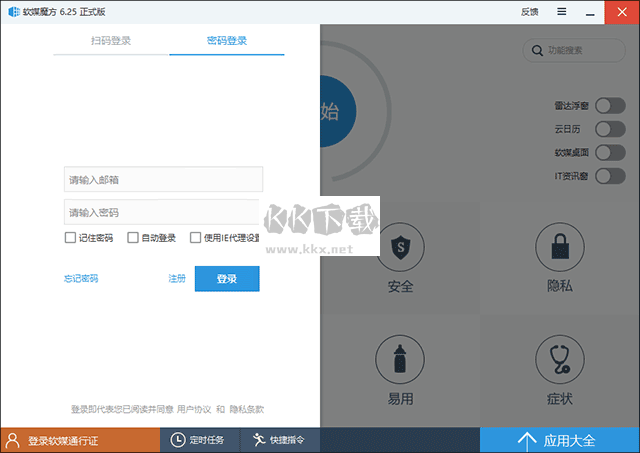This screenshot has width=640, height=453.
Task: Open the 隐私 padlock icon
Action: (560, 247)
